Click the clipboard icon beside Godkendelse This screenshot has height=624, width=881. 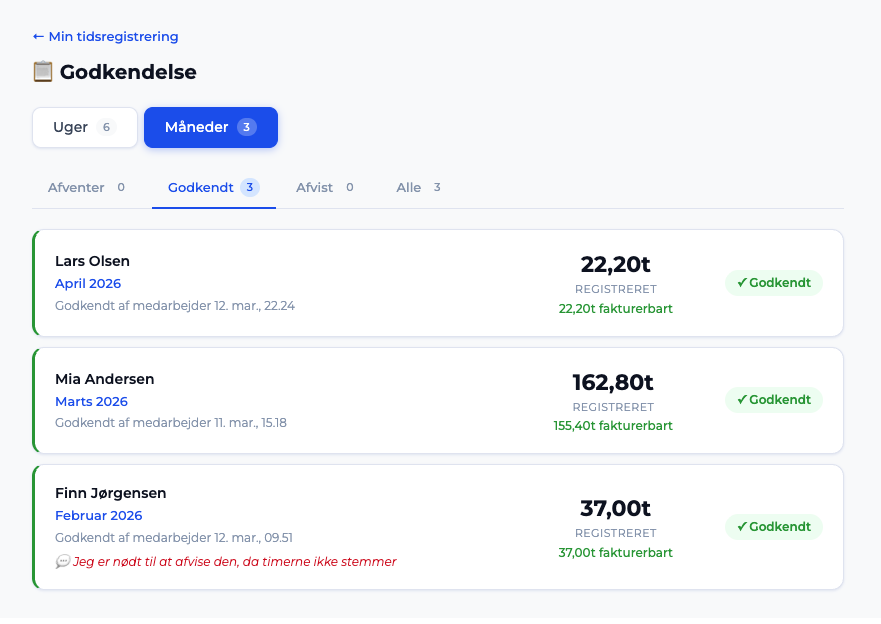(42, 72)
